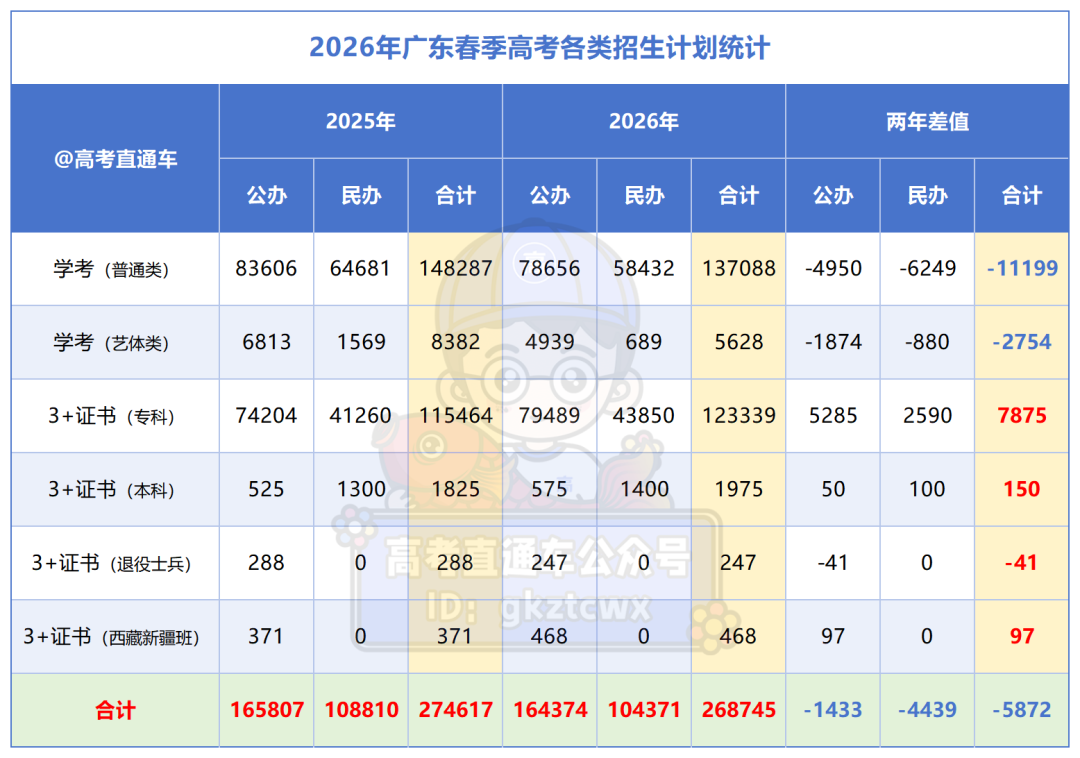1080x758 pixels.
Task: Select cell value 8382
Action: [455, 342]
